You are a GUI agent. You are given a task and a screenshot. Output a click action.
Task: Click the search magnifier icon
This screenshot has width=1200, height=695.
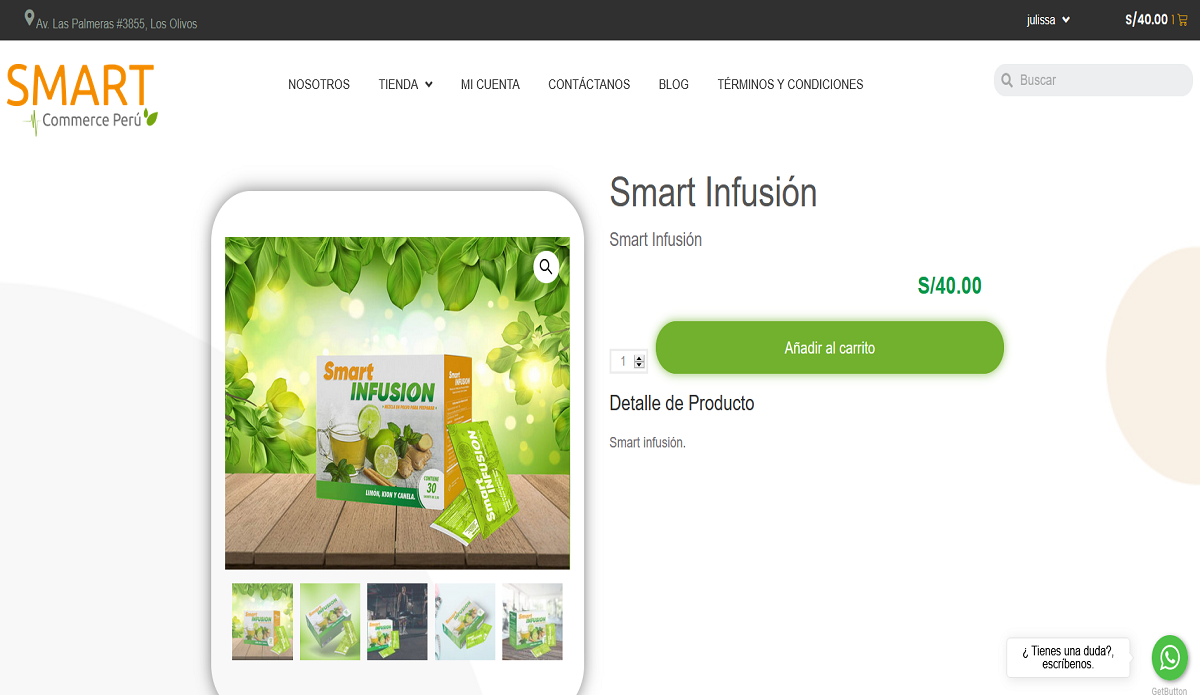point(1007,80)
